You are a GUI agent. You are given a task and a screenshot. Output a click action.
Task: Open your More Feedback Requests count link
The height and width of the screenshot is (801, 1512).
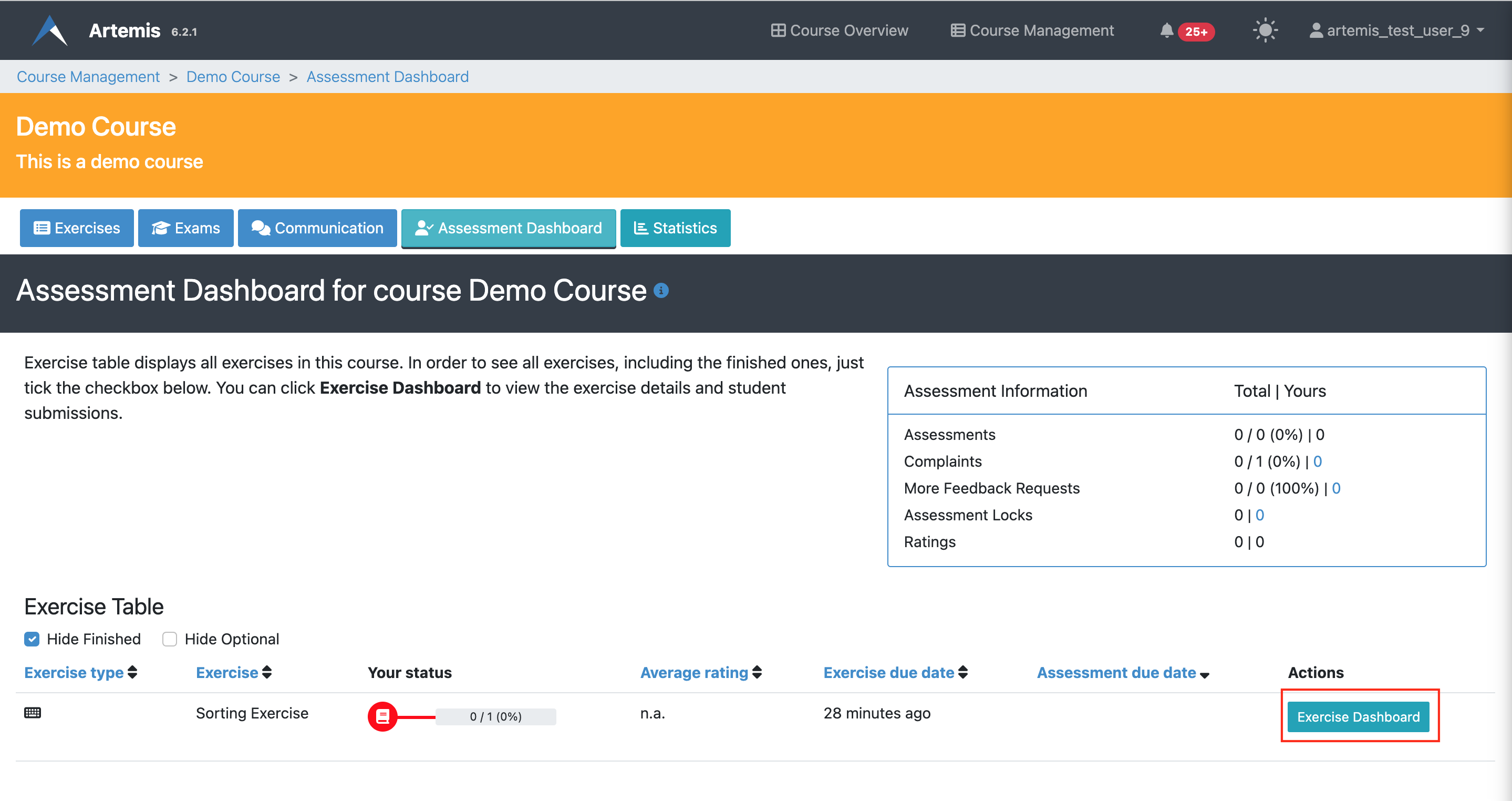(1336, 489)
